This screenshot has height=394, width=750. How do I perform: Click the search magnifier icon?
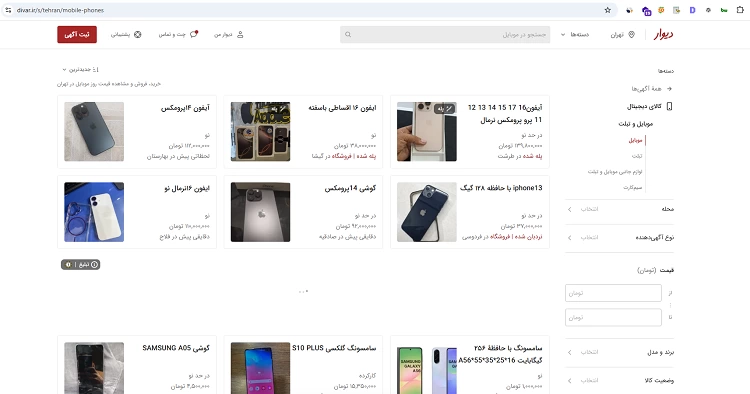(348, 34)
